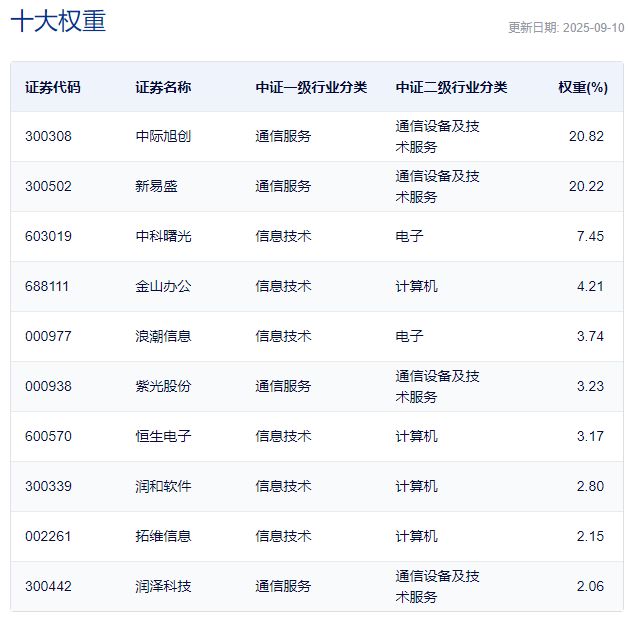Image resolution: width=628 pixels, height=617 pixels.
Task: Click the 证券名称 column header
Action: (163, 87)
